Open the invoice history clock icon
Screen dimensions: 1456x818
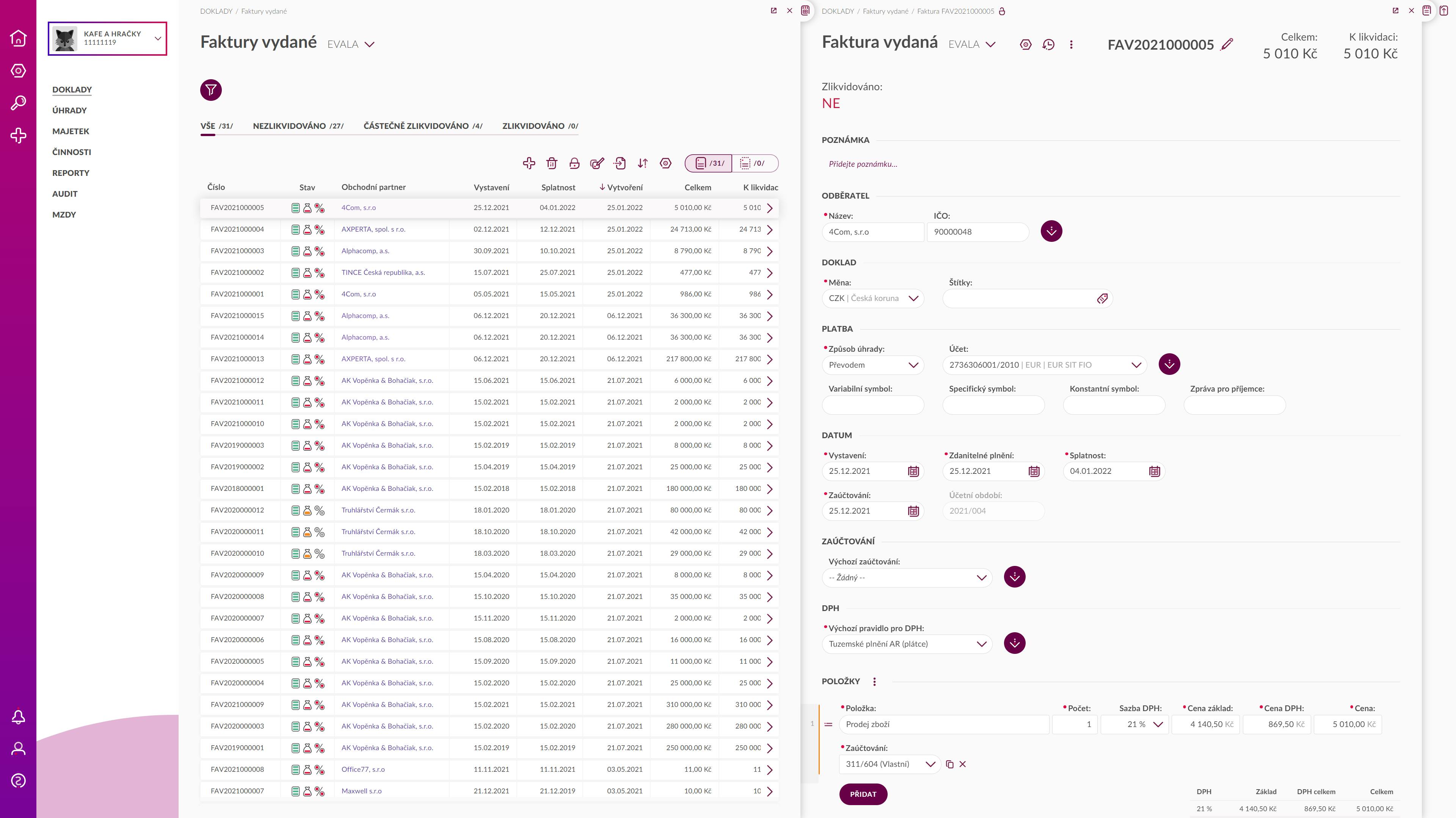1048,45
